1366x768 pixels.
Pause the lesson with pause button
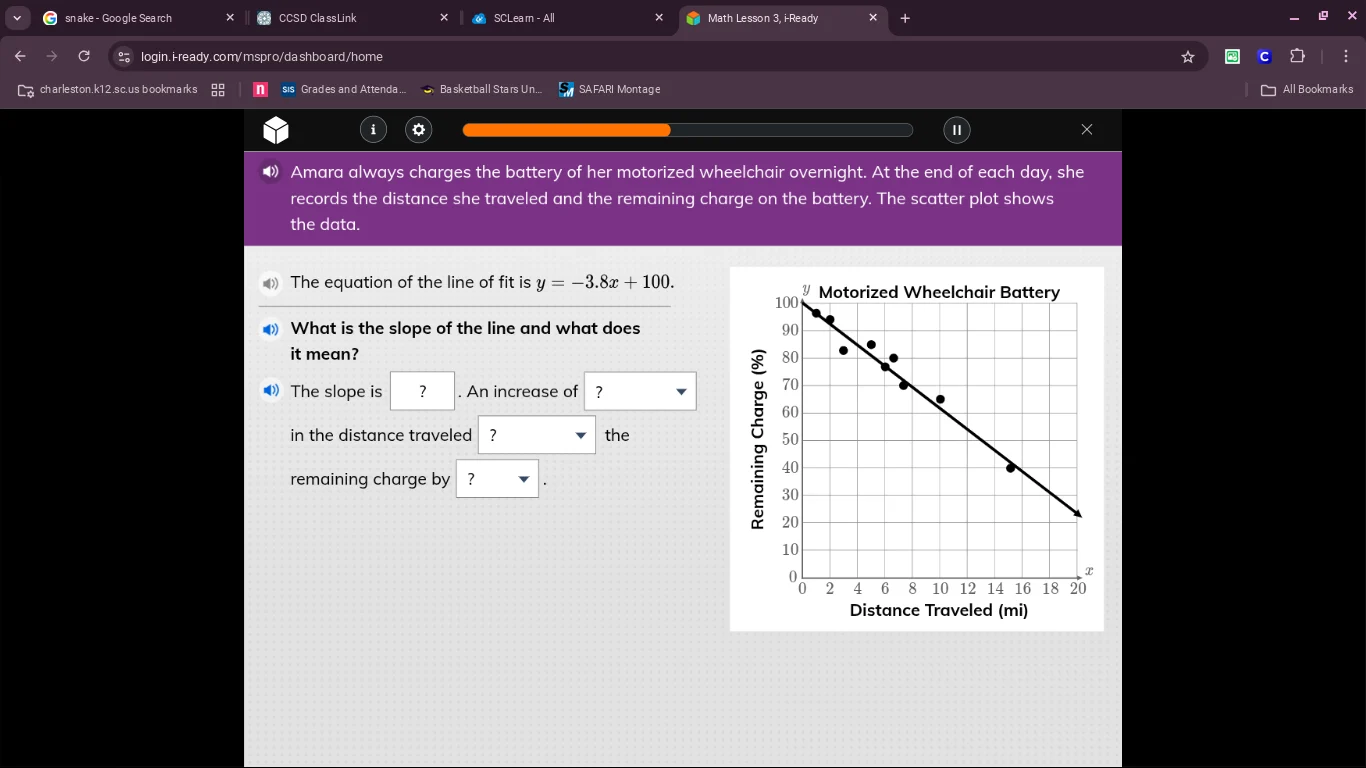[x=956, y=130]
